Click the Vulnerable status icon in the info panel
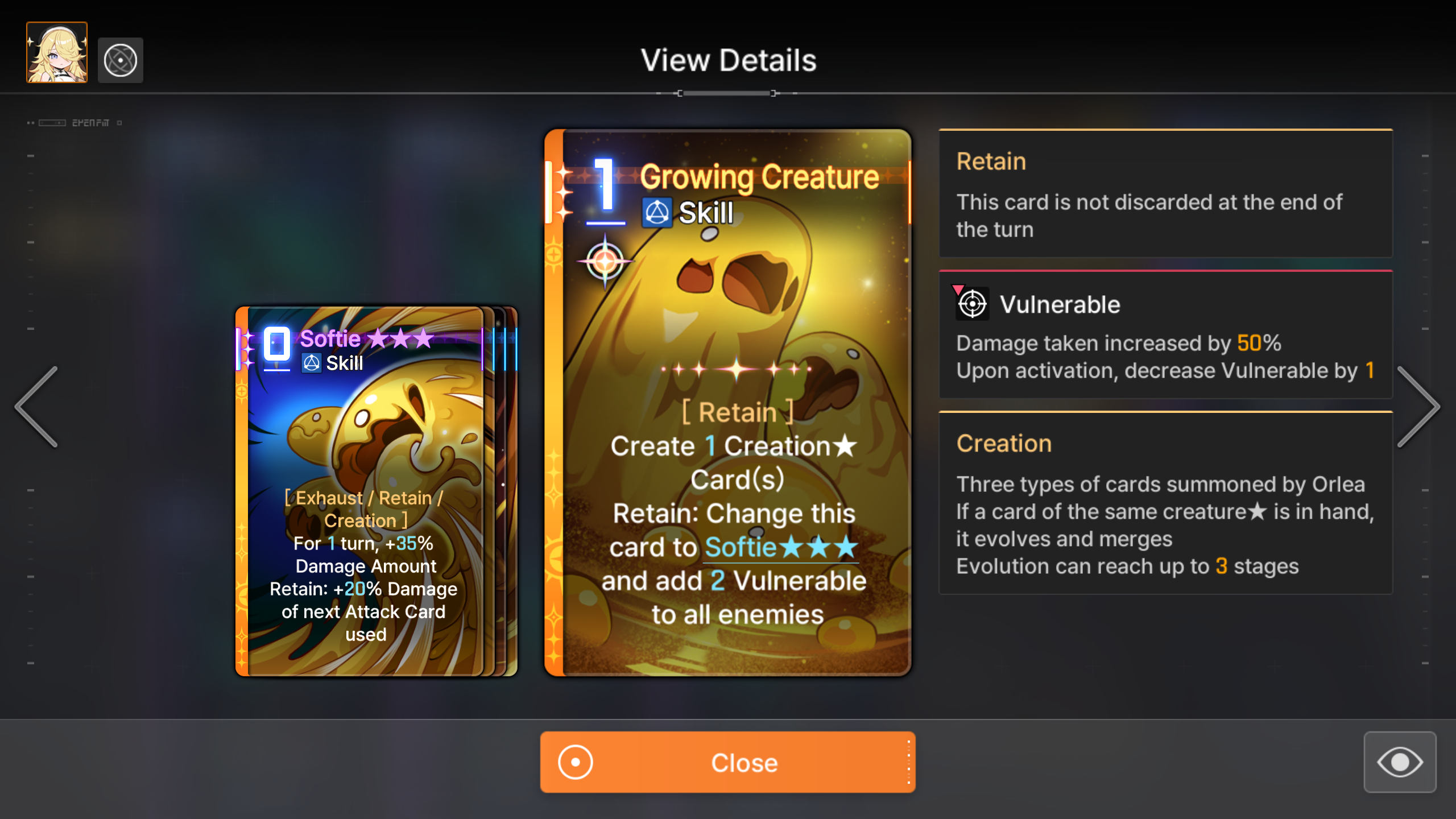Viewport: 1456px width, 819px height. pos(971,304)
